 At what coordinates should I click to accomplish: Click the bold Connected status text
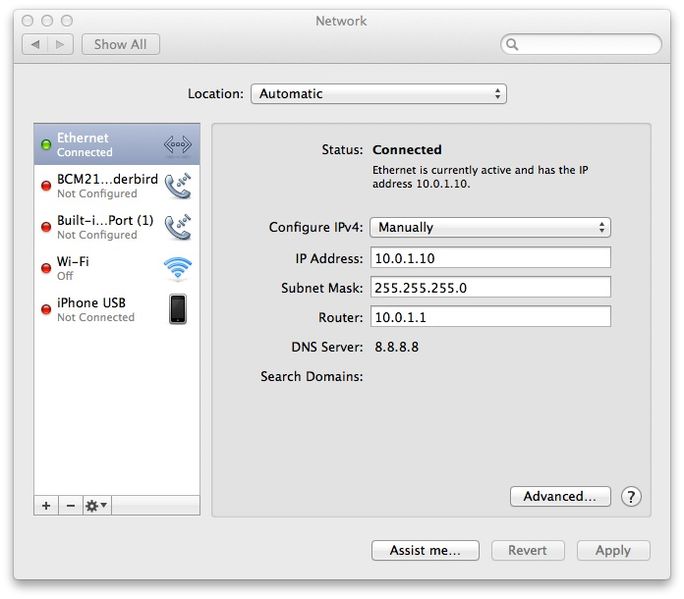[x=407, y=150]
